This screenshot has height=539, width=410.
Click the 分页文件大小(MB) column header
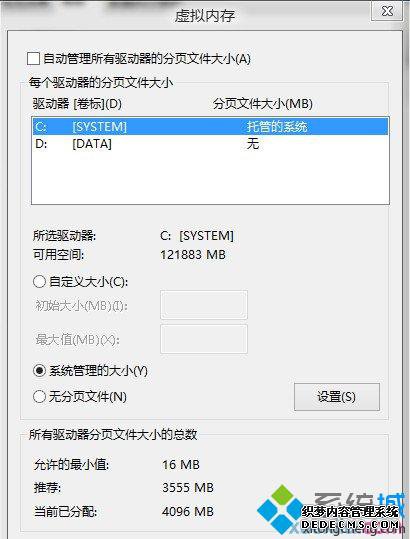point(263,103)
